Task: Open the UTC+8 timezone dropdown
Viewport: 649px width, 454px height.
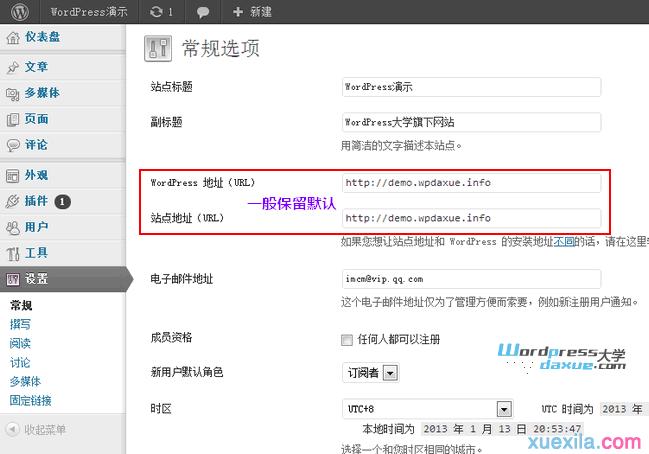Action: point(428,409)
